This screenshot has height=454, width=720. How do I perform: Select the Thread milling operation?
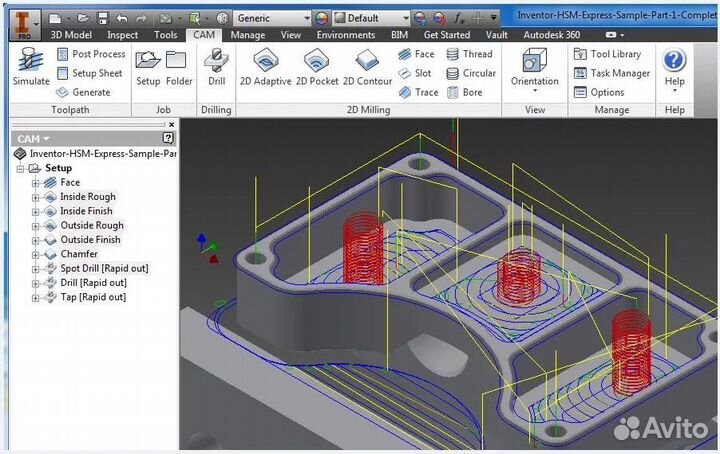pyautogui.click(x=469, y=54)
